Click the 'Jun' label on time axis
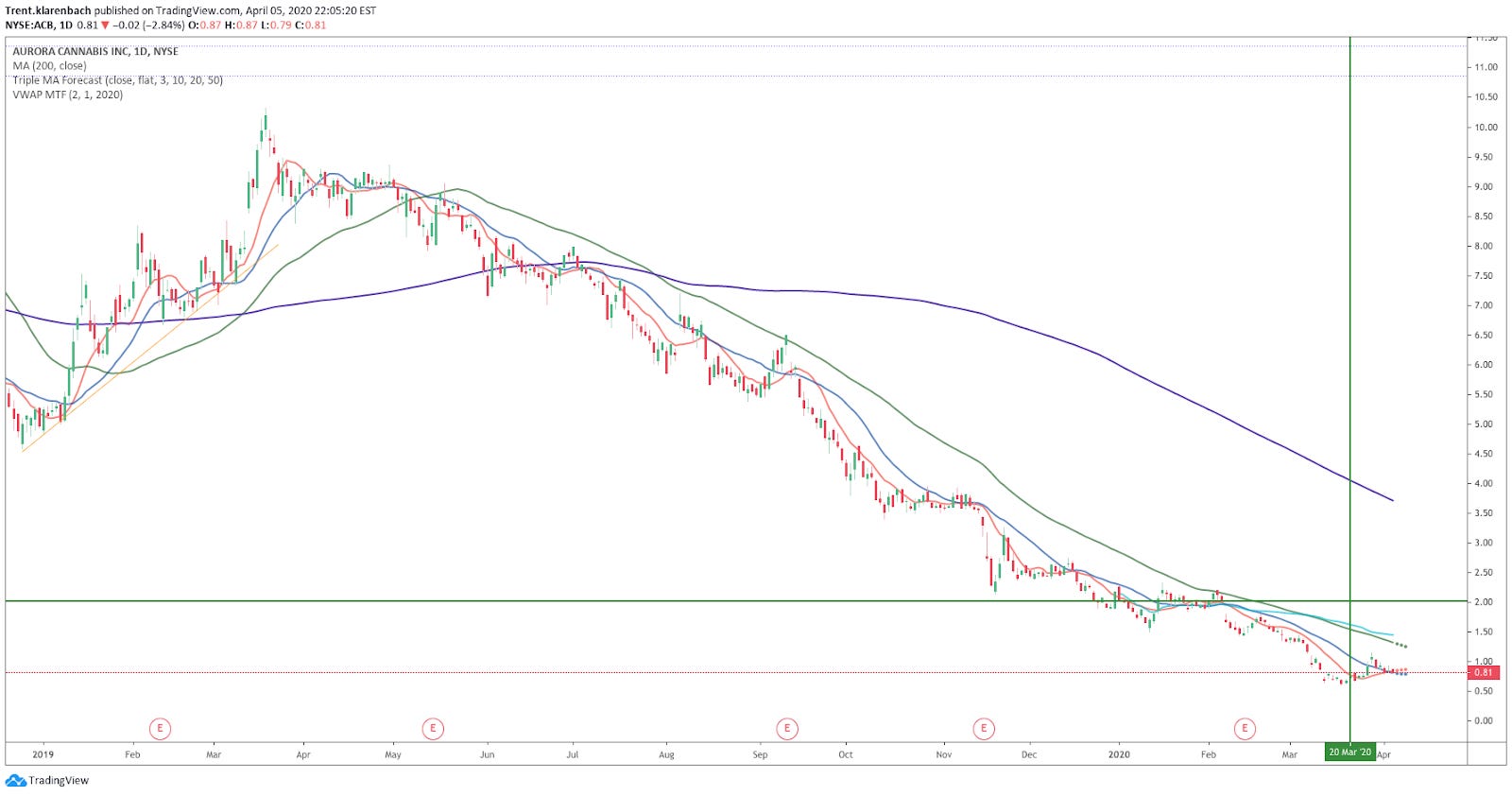The height and width of the screenshot is (796, 1512). click(x=487, y=754)
